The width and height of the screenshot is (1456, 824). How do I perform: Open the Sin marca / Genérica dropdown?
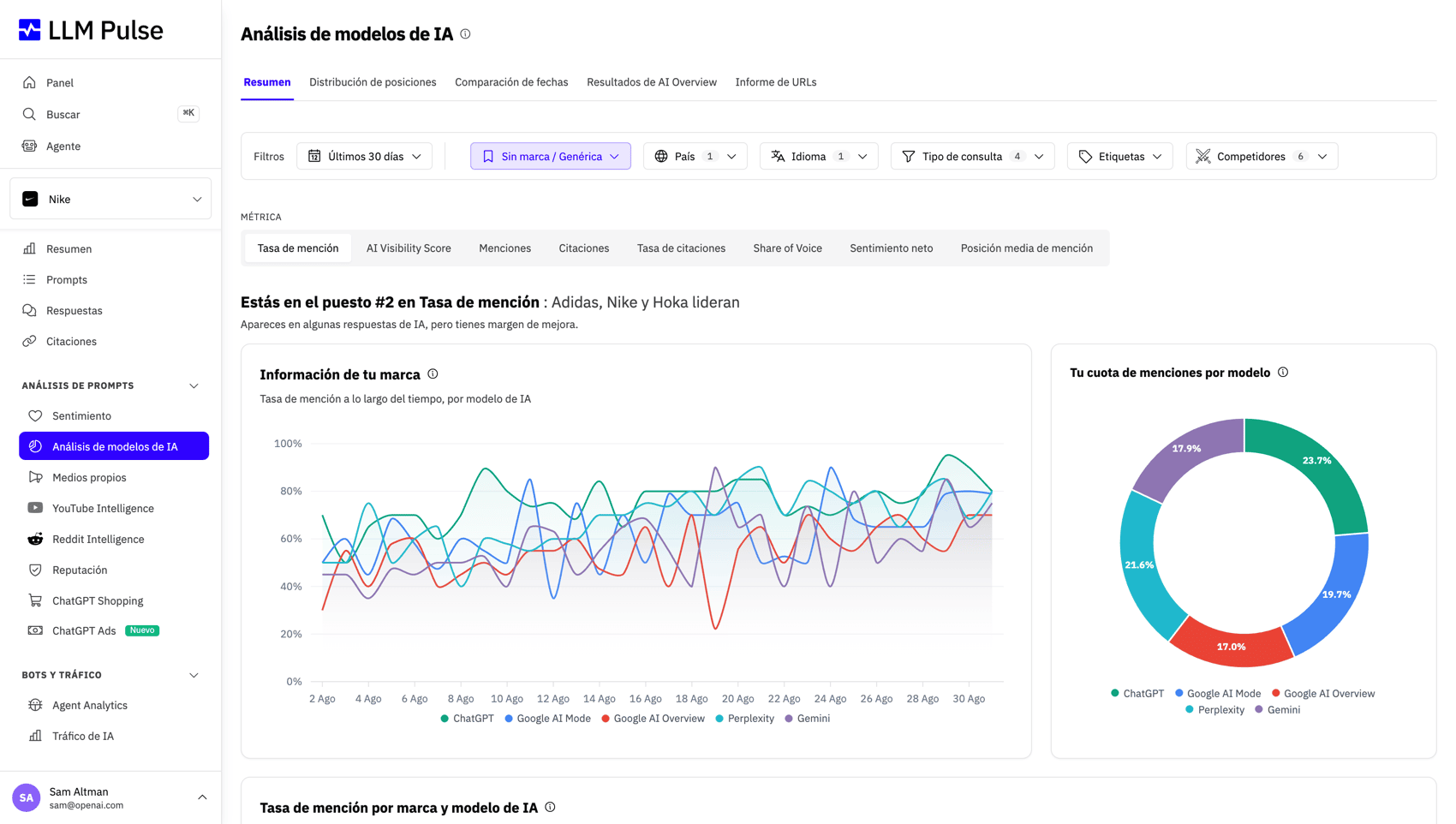point(551,156)
